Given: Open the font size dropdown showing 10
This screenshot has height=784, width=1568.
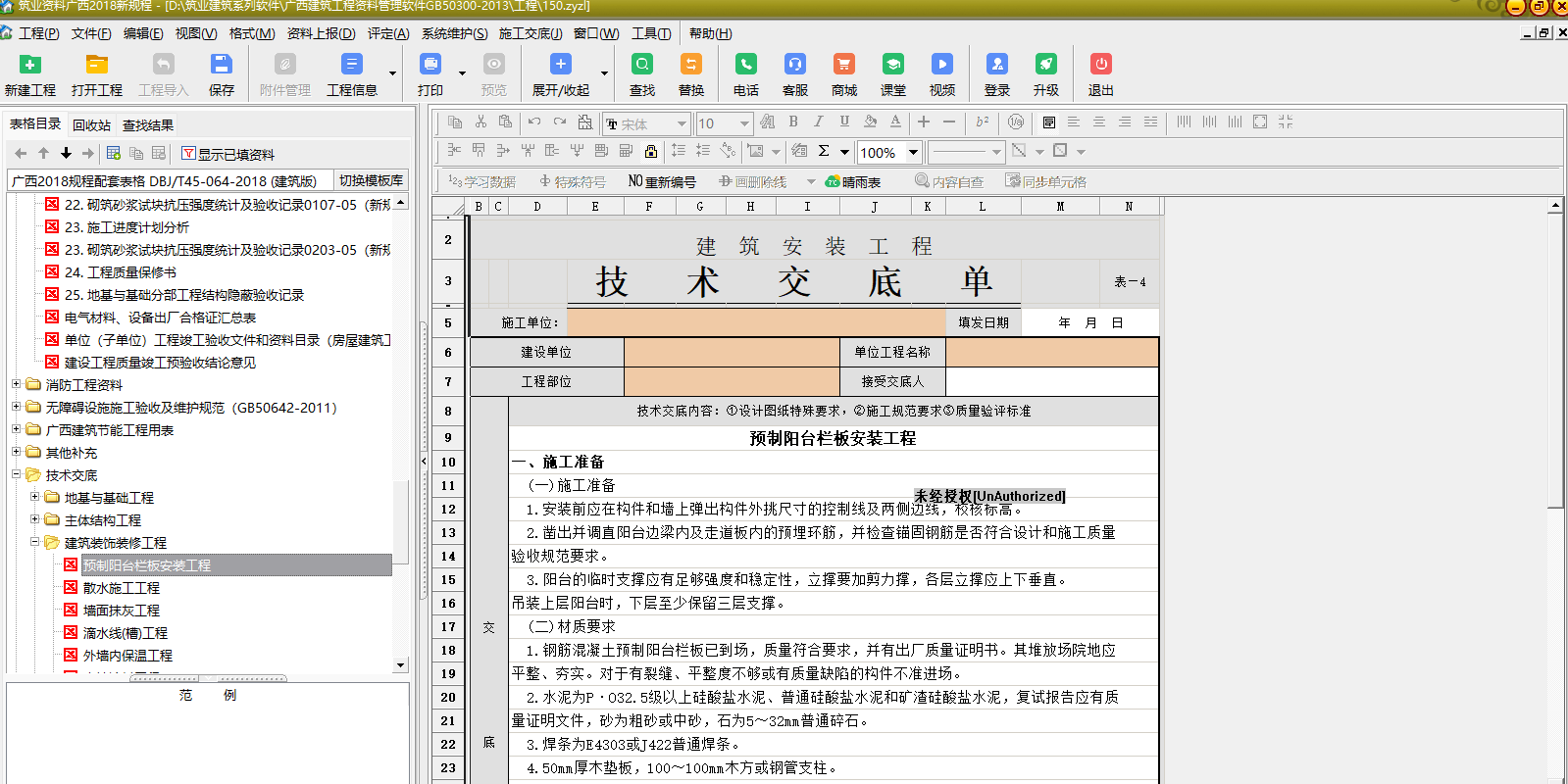Looking at the screenshot, I should click(x=744, y=123).
